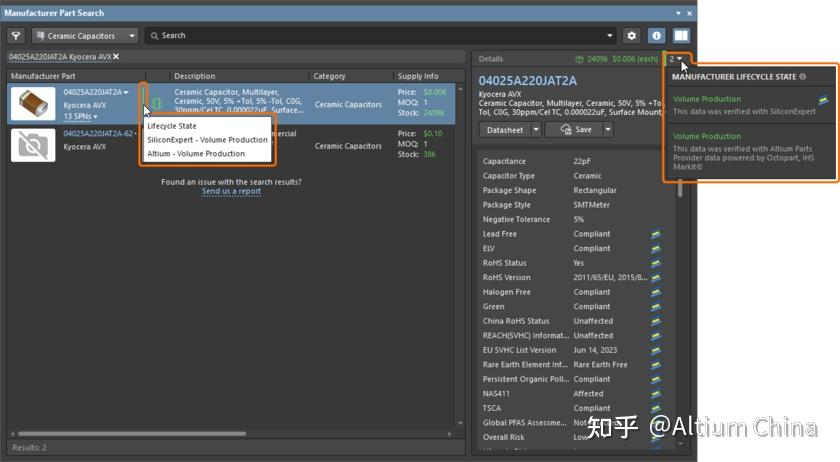The width and height of the screenshot is (840, 462).
Task: Click the green component models icon in first row
Action: [x=157, y=103]
